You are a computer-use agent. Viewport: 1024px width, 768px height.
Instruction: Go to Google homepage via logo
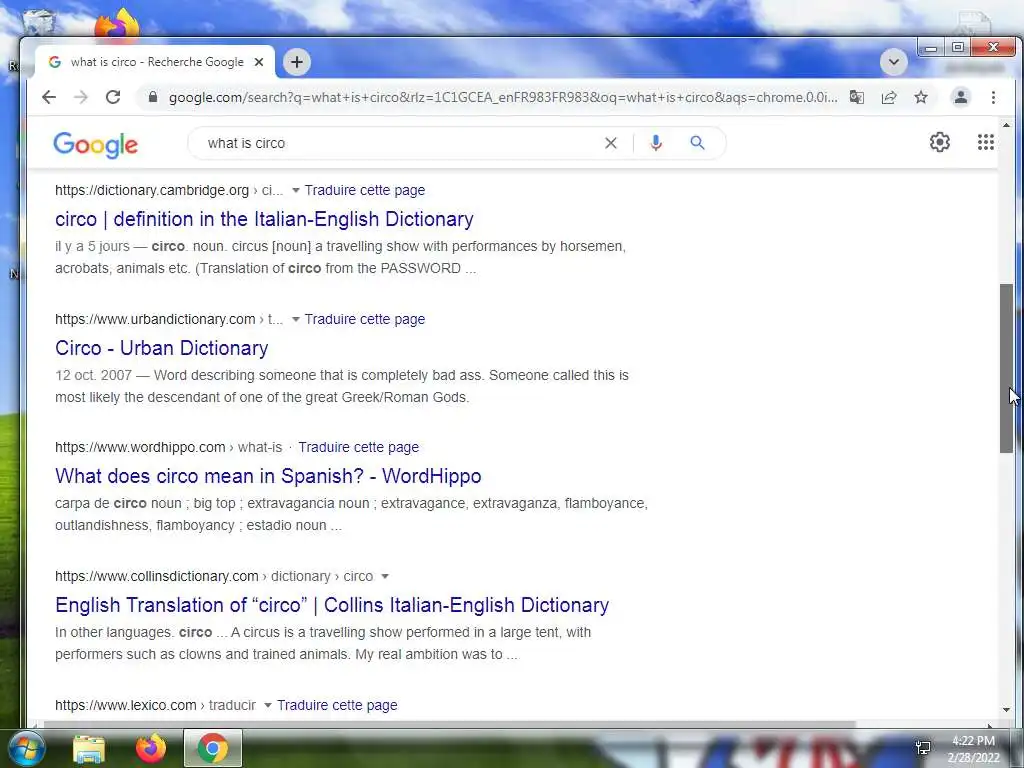pos(95,144)
